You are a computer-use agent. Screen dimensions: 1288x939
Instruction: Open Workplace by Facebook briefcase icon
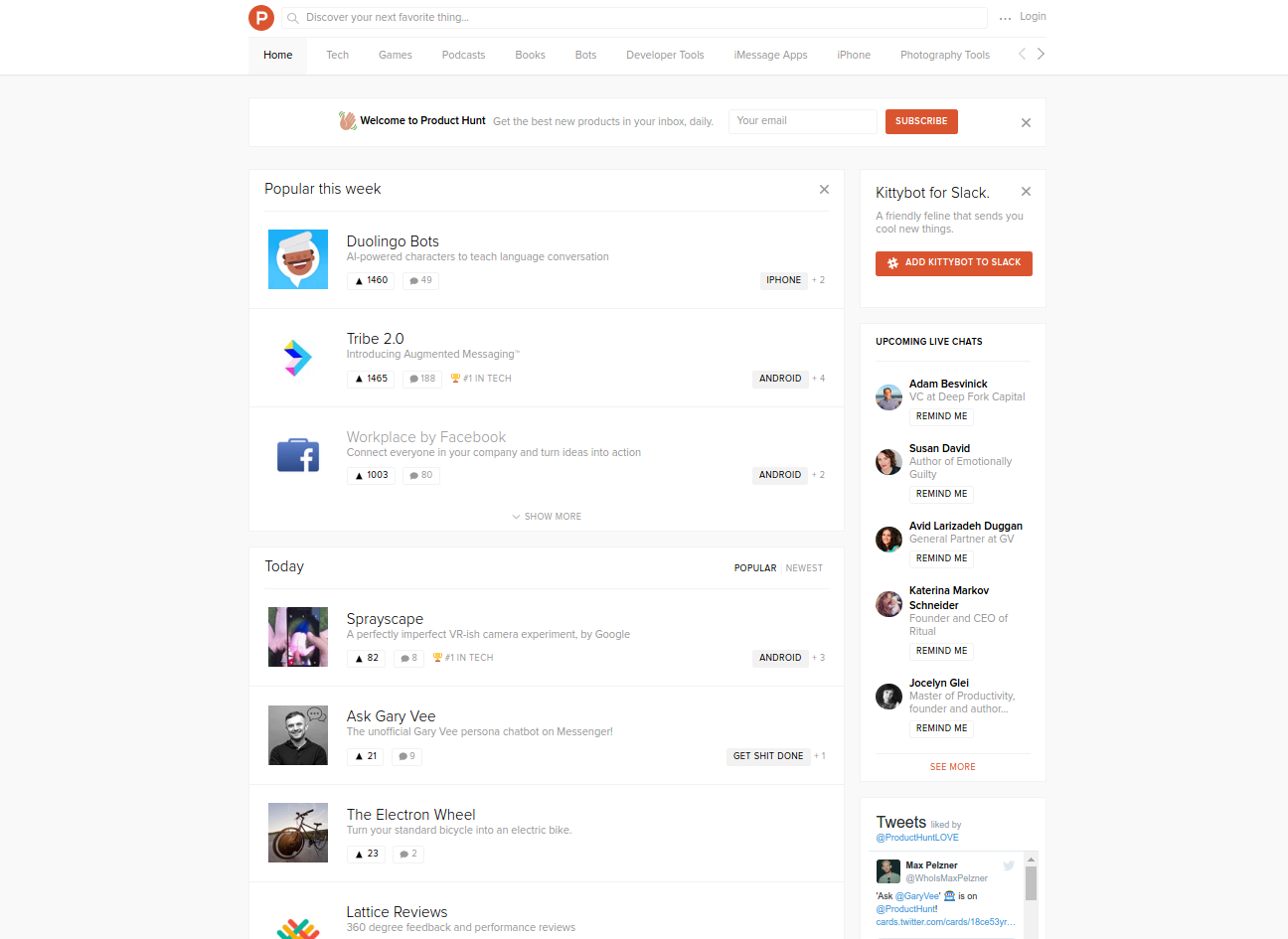[x=298, y=456]
